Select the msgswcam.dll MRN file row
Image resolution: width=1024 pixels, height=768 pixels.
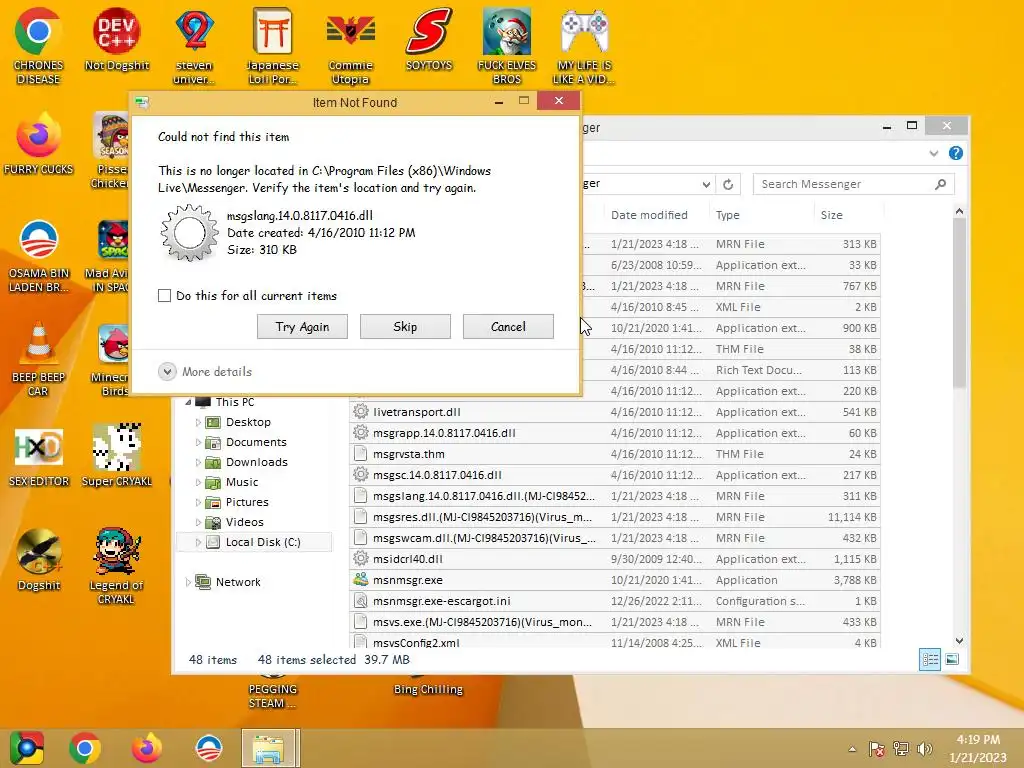(x=615, y=538)
